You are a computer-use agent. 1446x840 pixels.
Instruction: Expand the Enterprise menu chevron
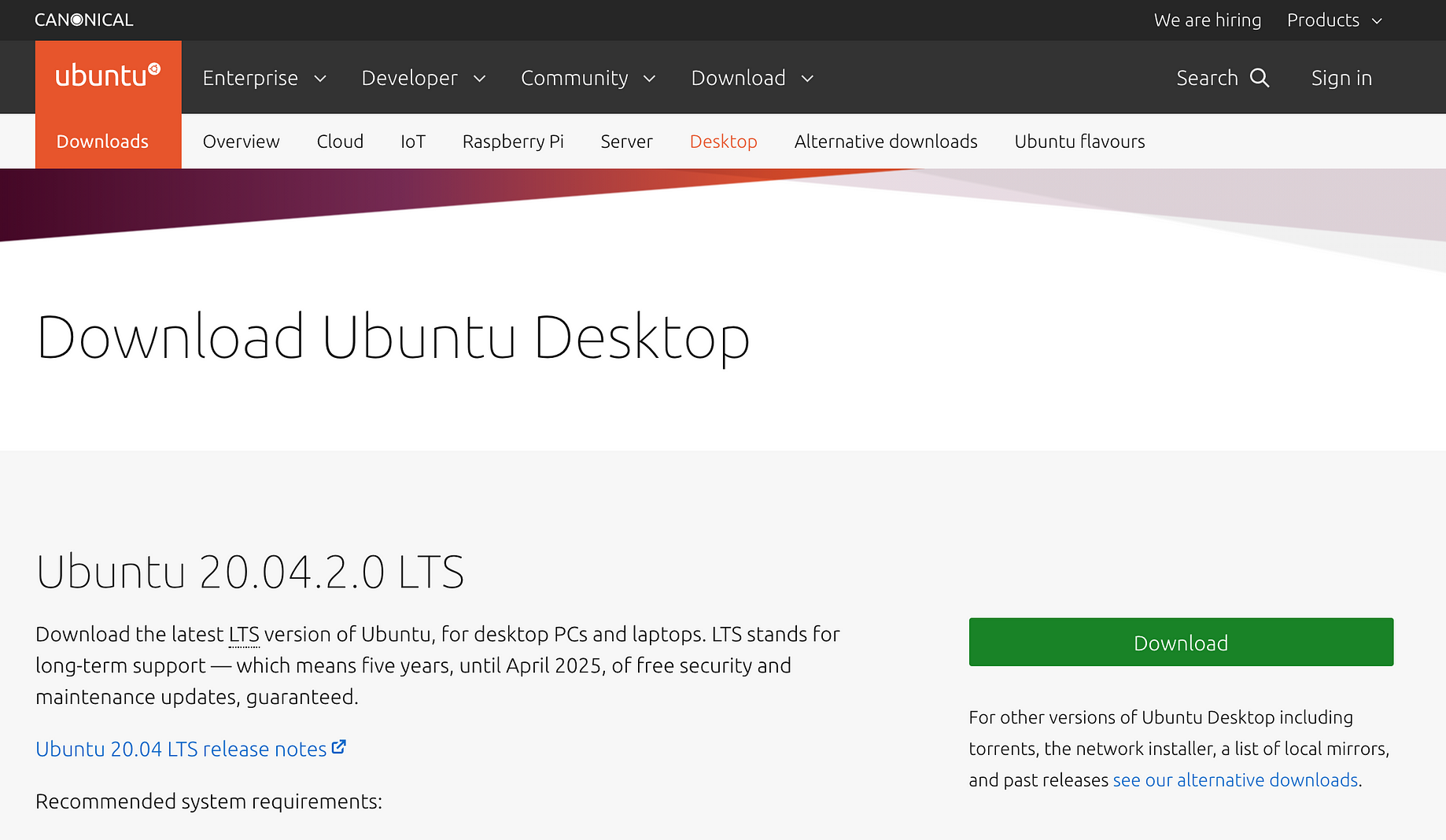[x=320, y=79]
